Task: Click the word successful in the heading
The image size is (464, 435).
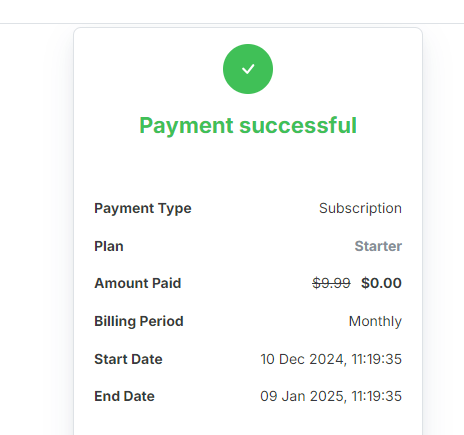Action: coord(298,126)
